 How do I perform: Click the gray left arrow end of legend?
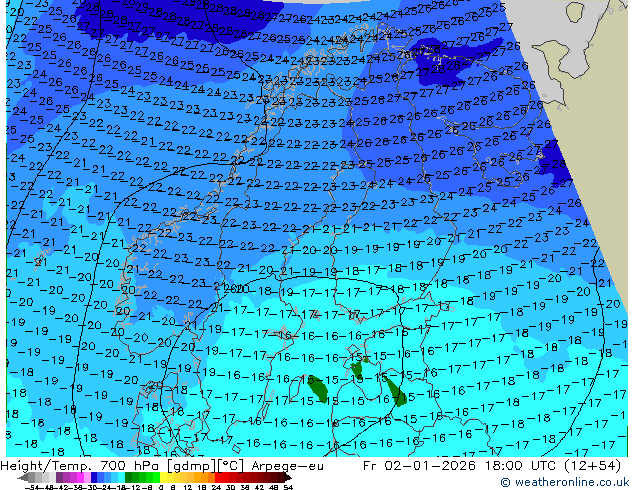23,477
